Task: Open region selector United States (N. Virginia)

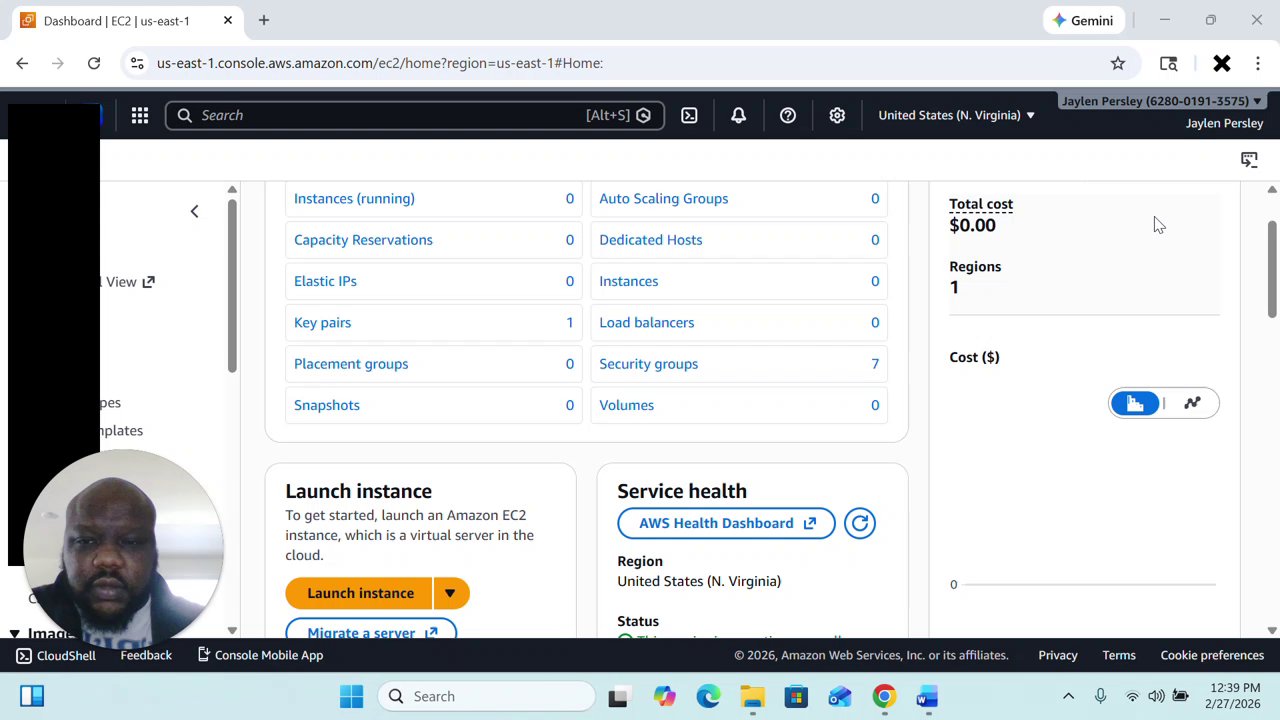Action: (956, 115)
